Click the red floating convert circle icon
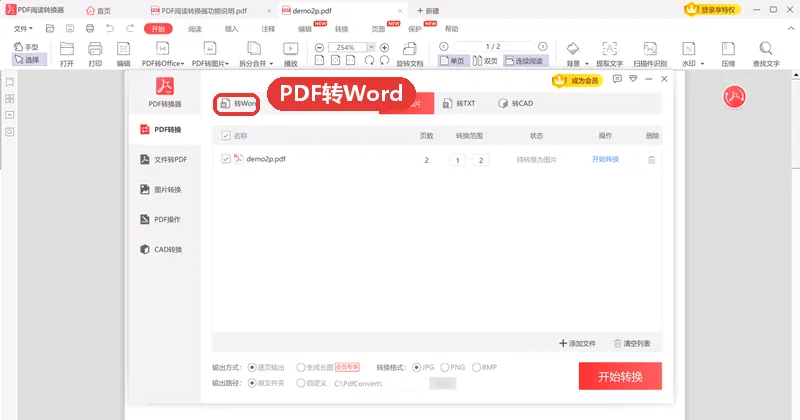The image size is (800, 420). (734, 97)
